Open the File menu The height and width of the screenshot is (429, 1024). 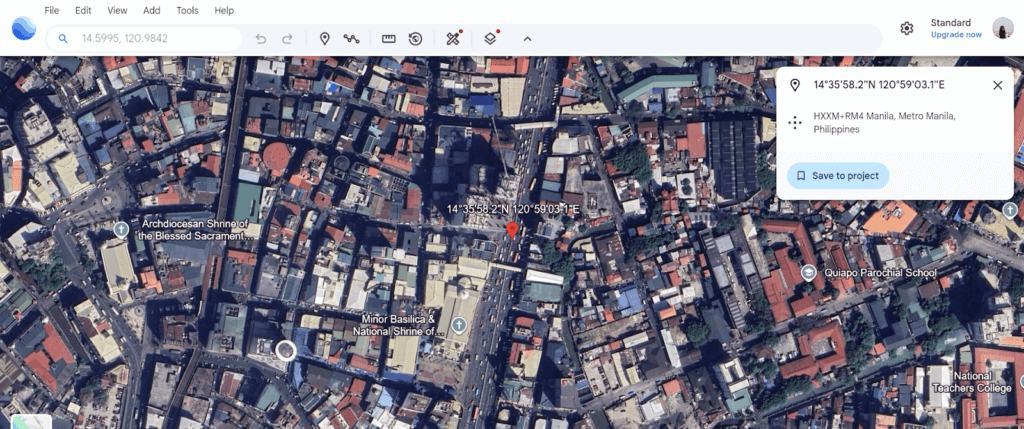[52, 10]
